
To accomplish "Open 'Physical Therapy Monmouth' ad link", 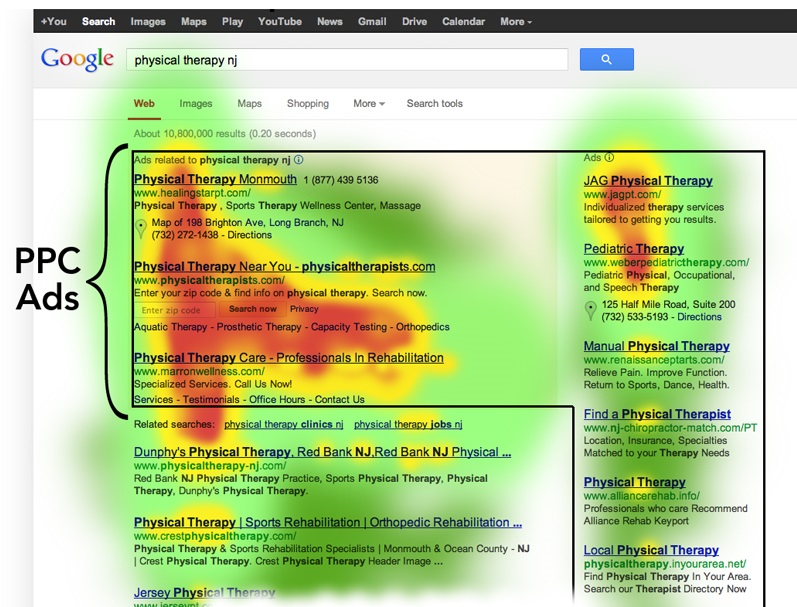I will (215, 179).
